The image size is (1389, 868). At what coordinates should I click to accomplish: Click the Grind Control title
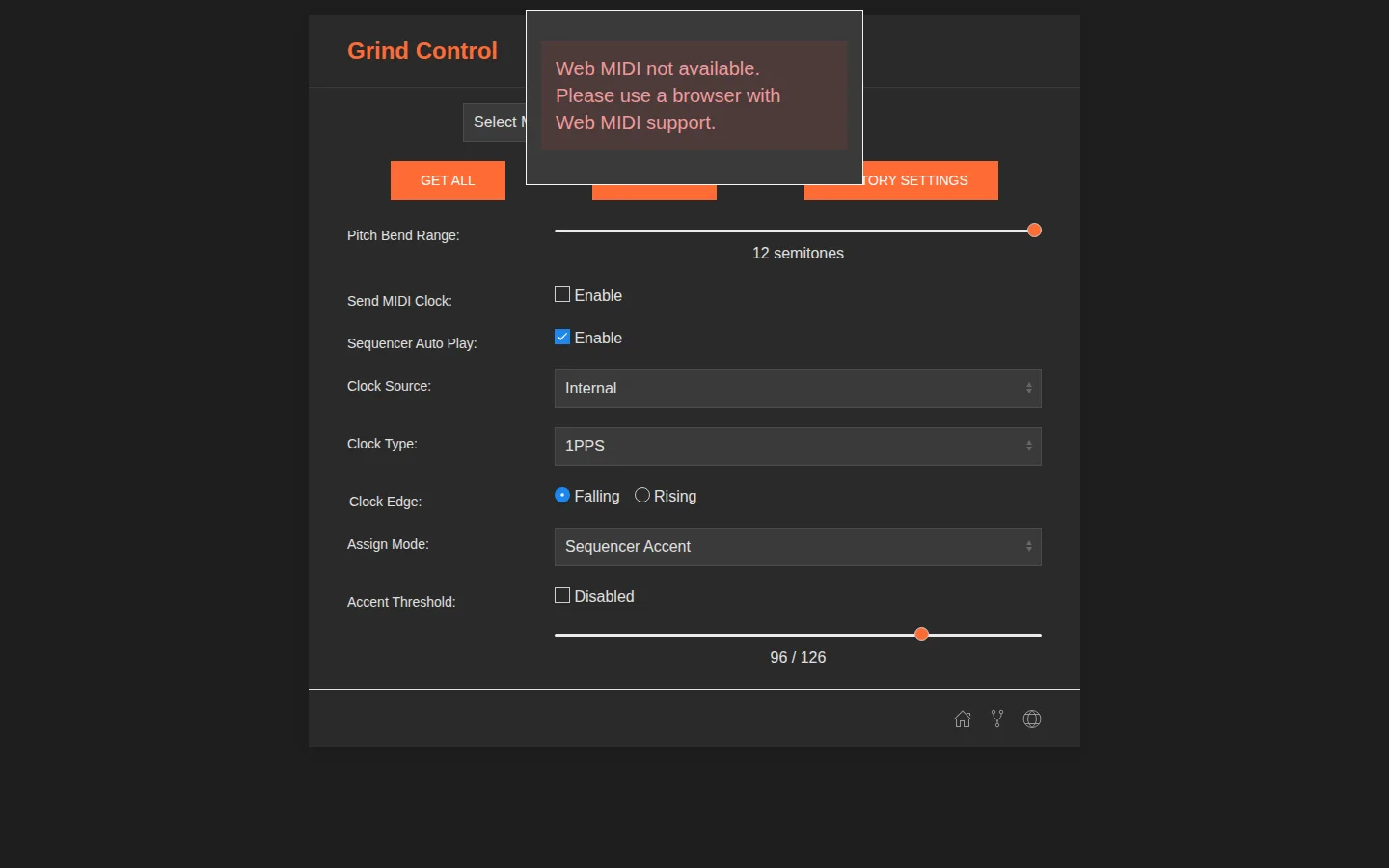click(x=422, y=51)
